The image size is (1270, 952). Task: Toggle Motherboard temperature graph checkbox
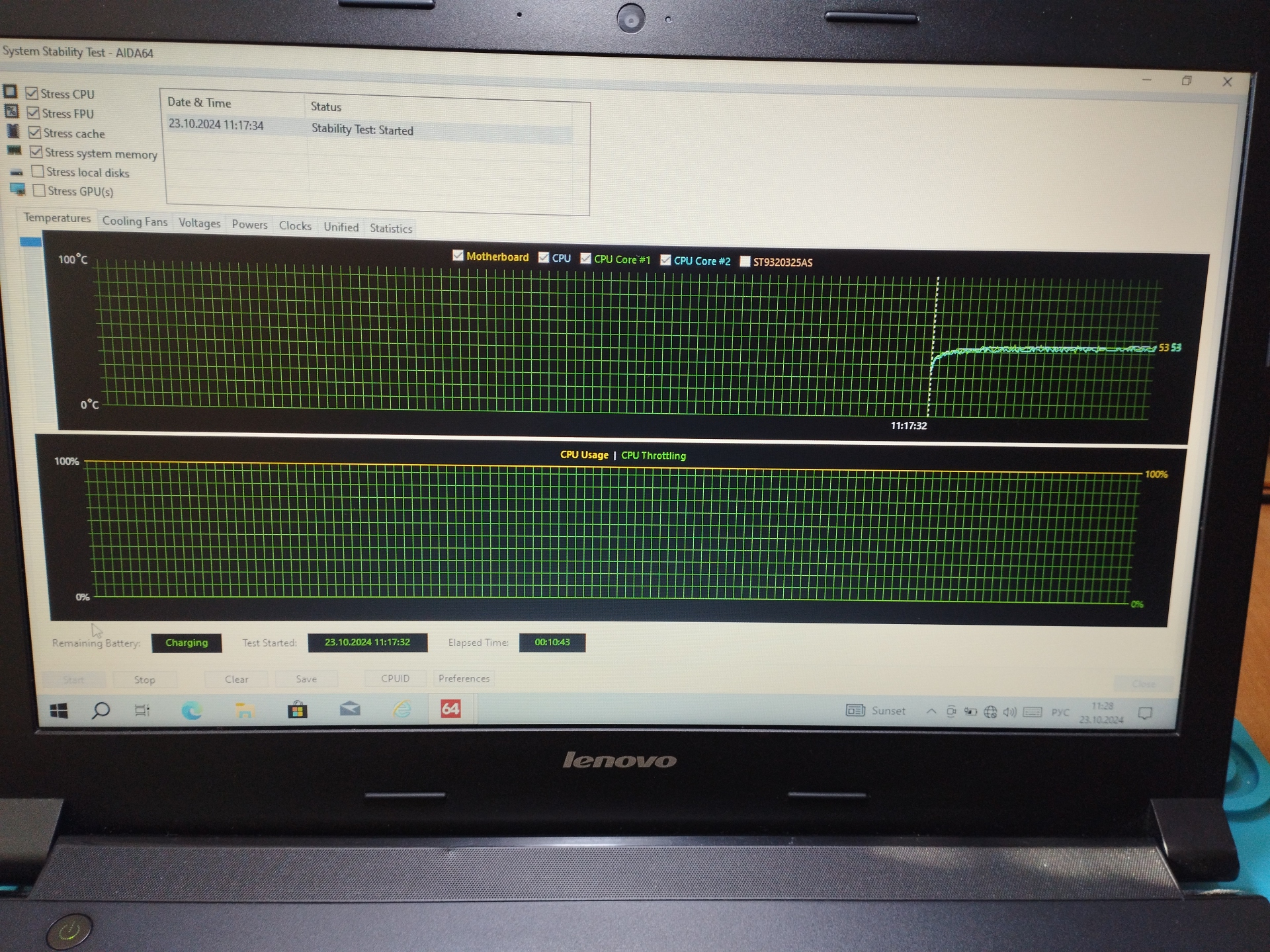coord(458,255)
